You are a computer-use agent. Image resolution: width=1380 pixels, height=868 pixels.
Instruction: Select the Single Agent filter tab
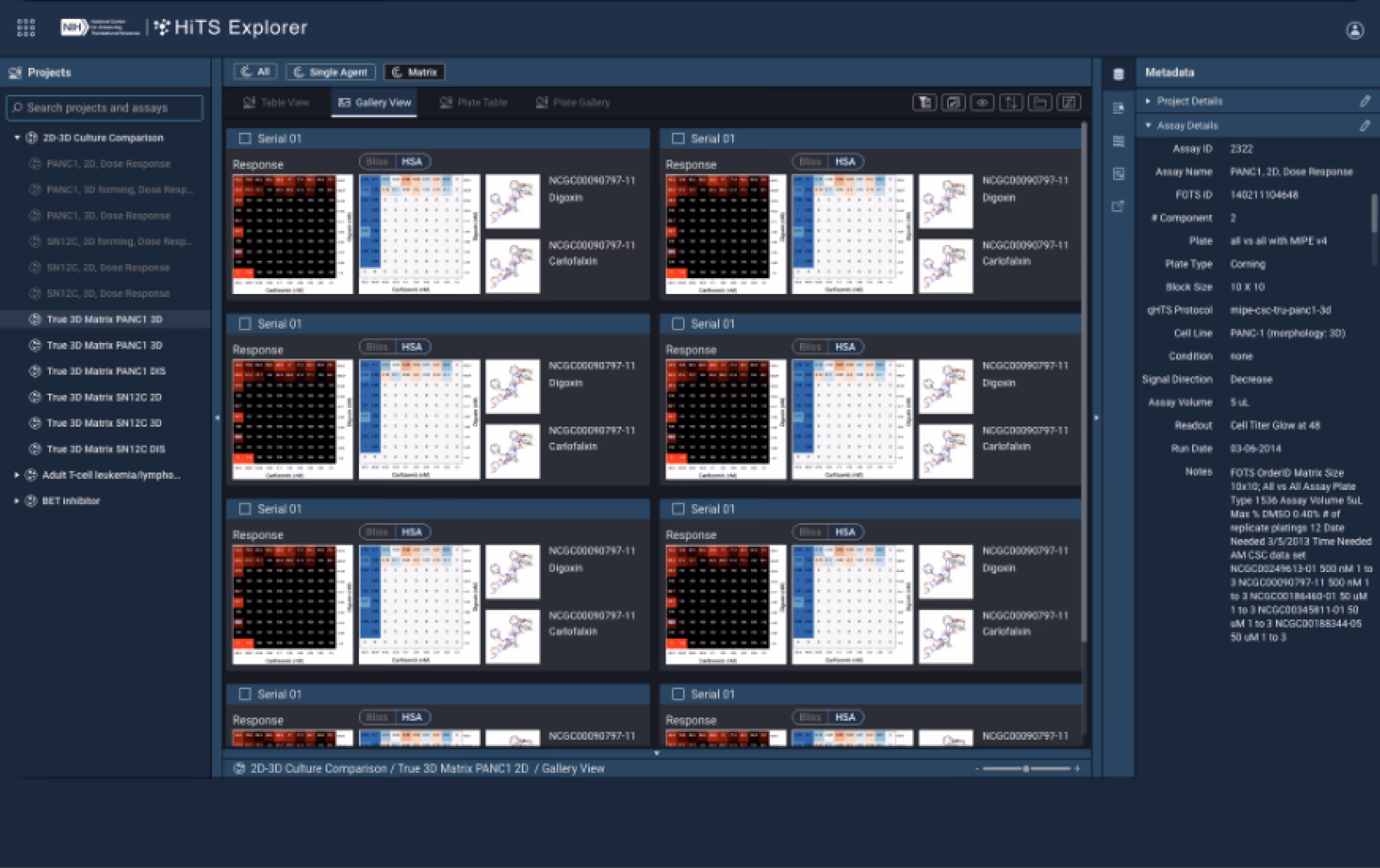[x=330, y=72]
